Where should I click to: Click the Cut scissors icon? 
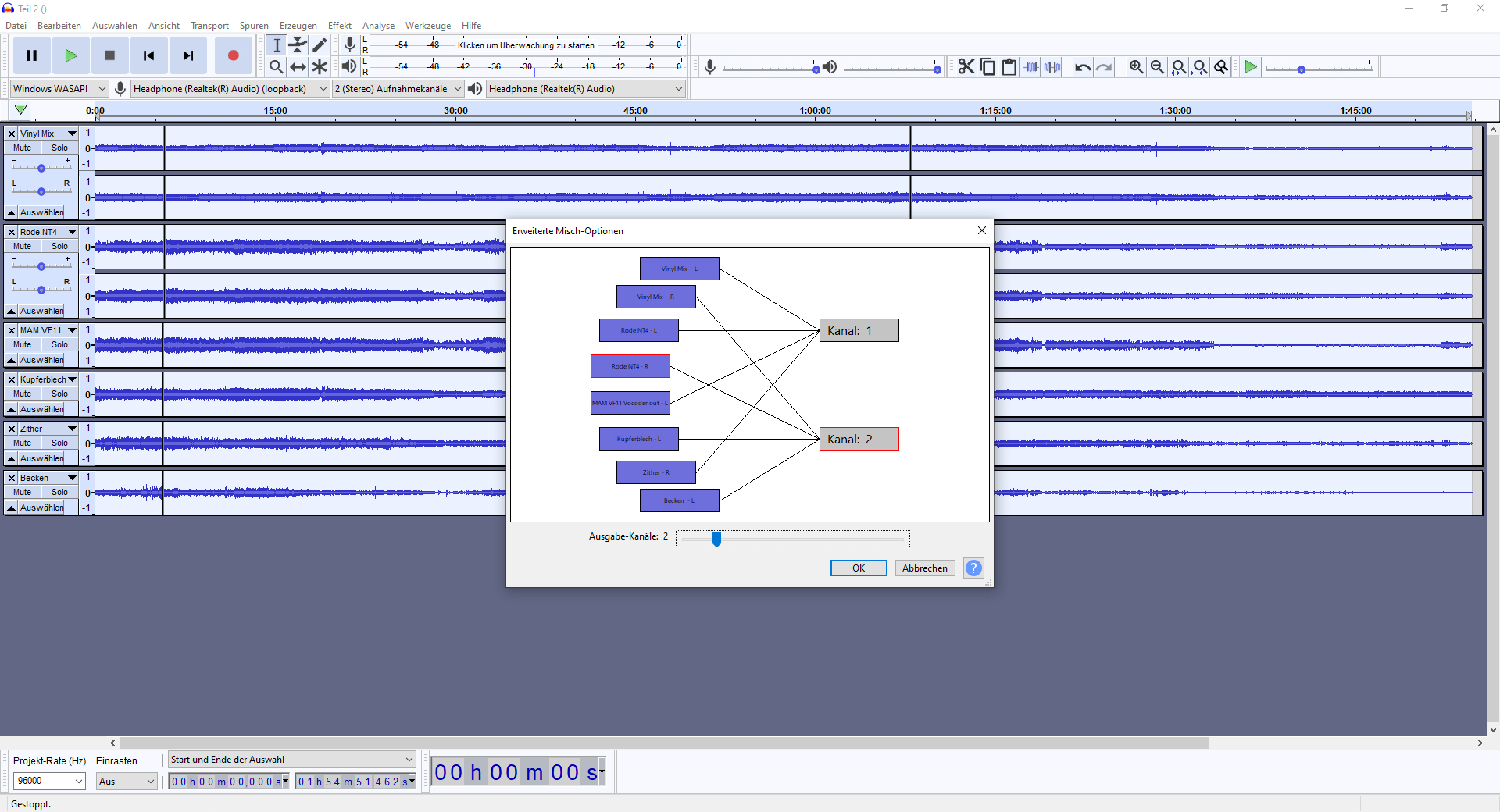point(966,67)
